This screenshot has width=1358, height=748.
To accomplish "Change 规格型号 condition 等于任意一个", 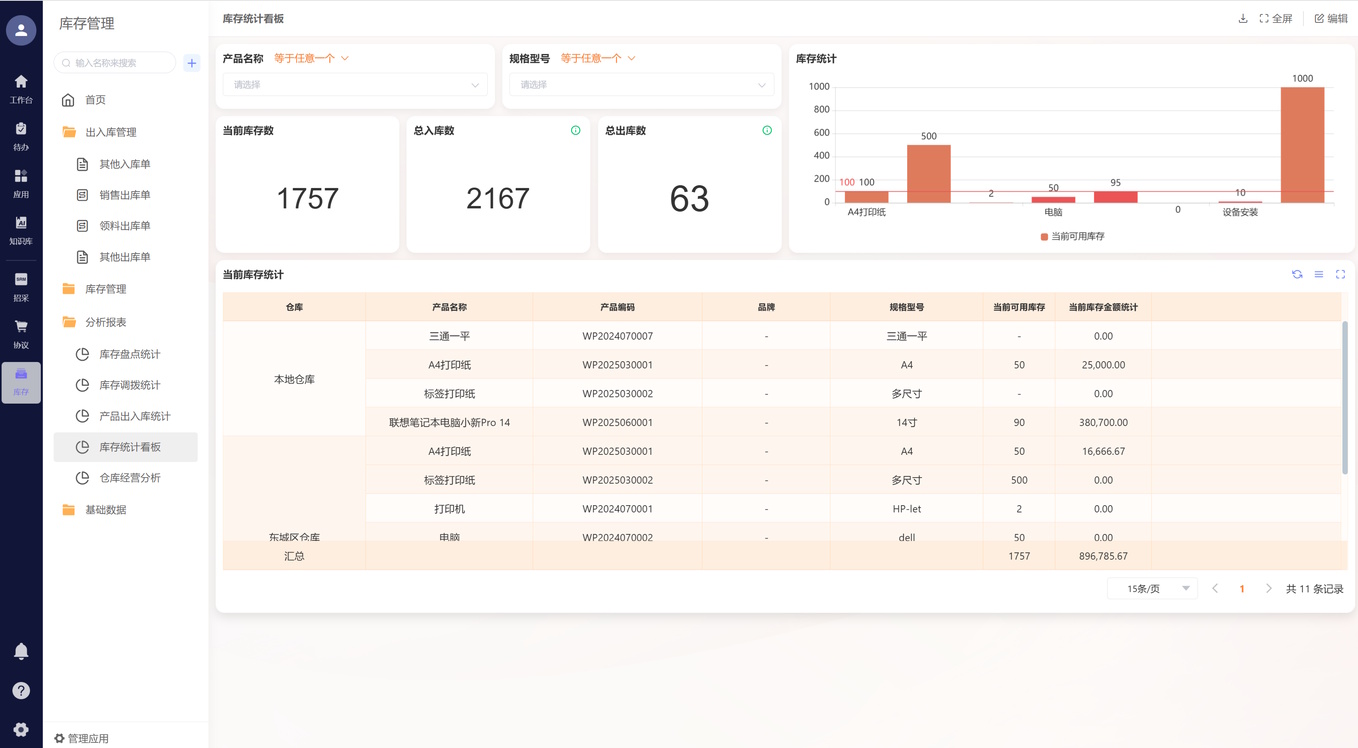I will click(x=598, y=59).
